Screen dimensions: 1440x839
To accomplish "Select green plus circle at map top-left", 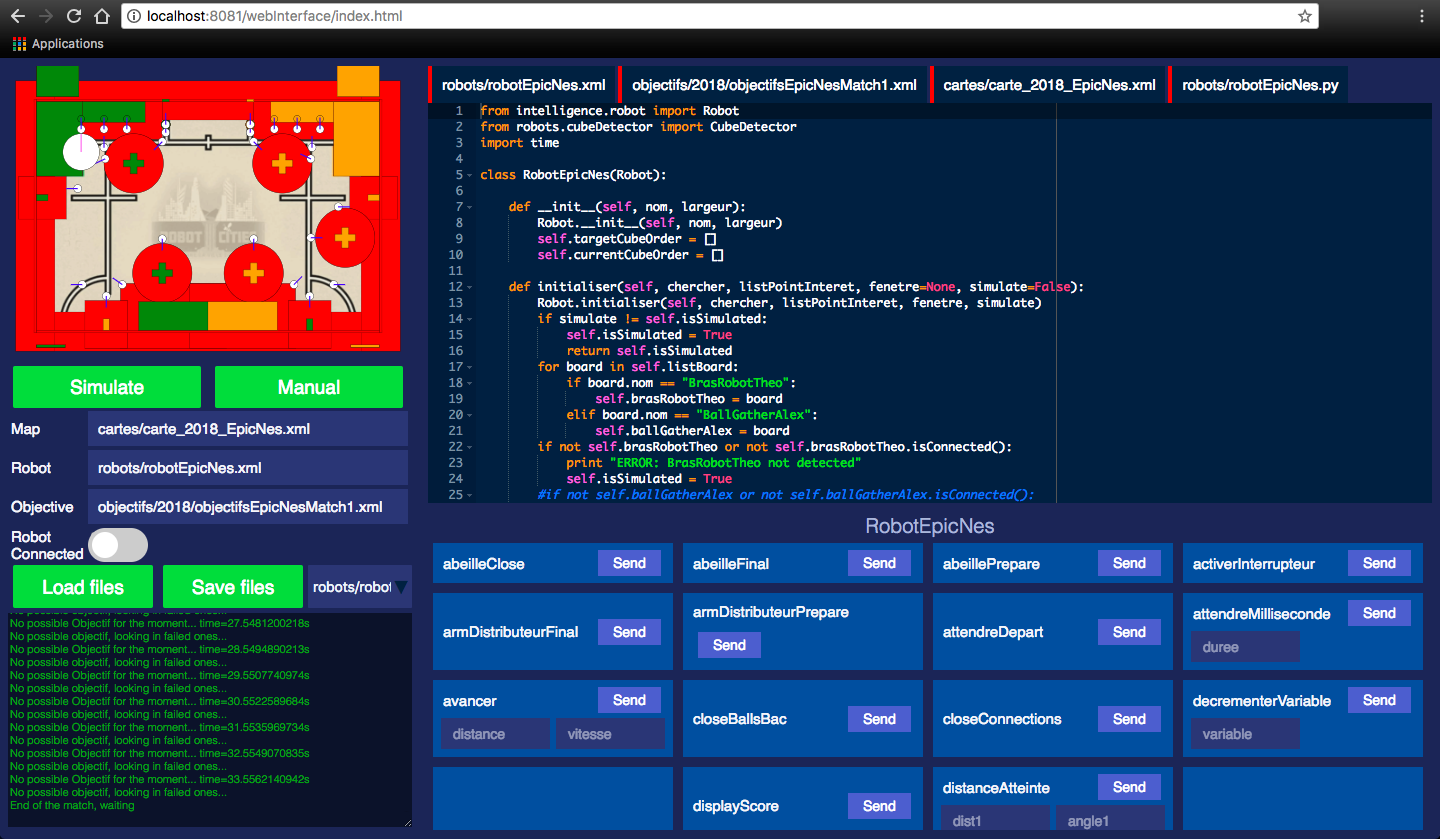I will point(133,163).
